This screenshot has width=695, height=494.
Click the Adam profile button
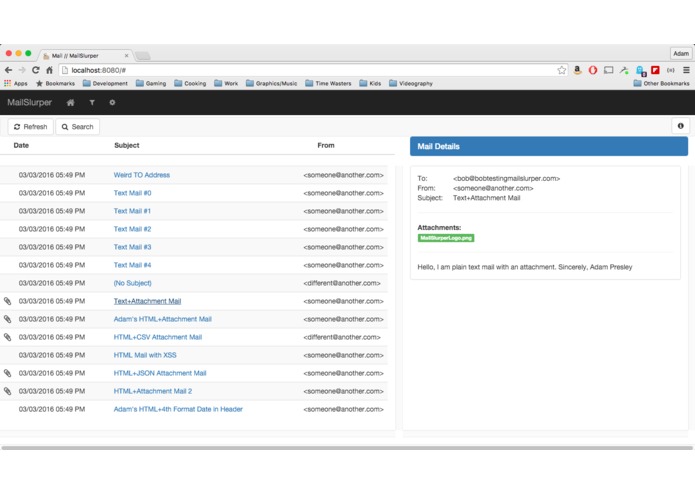681,53
